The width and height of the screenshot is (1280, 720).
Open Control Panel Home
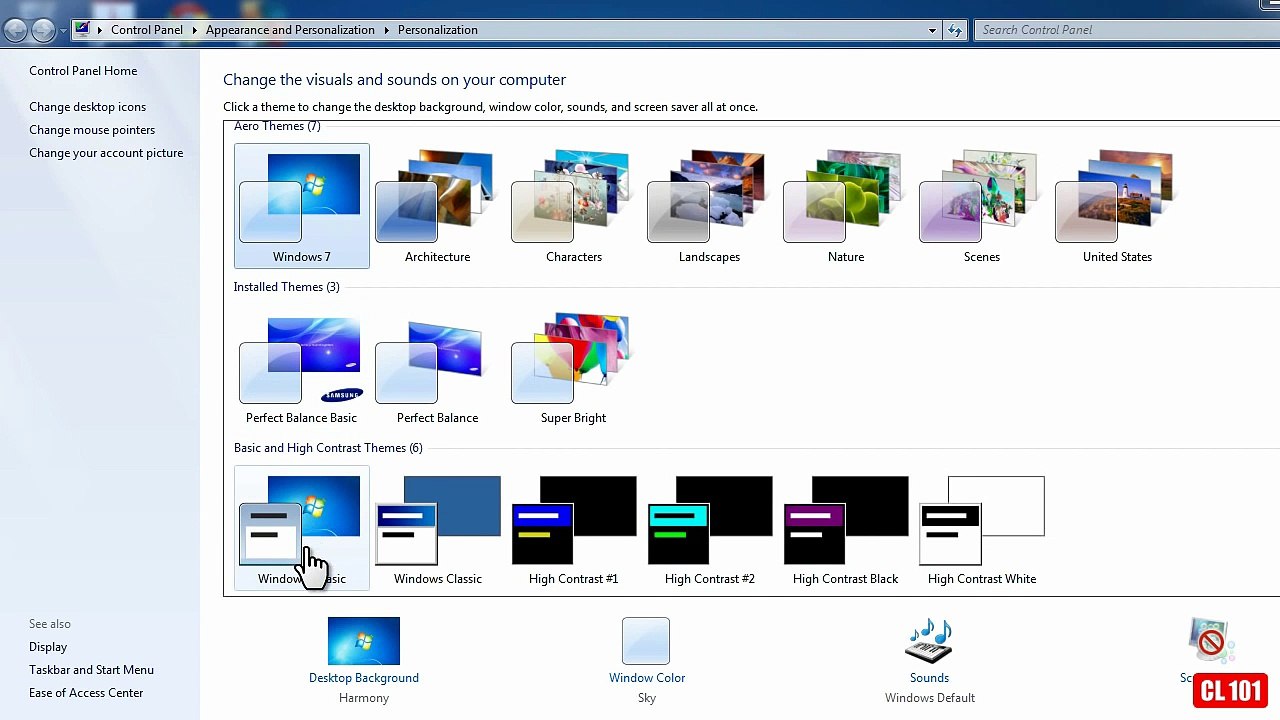83,71
